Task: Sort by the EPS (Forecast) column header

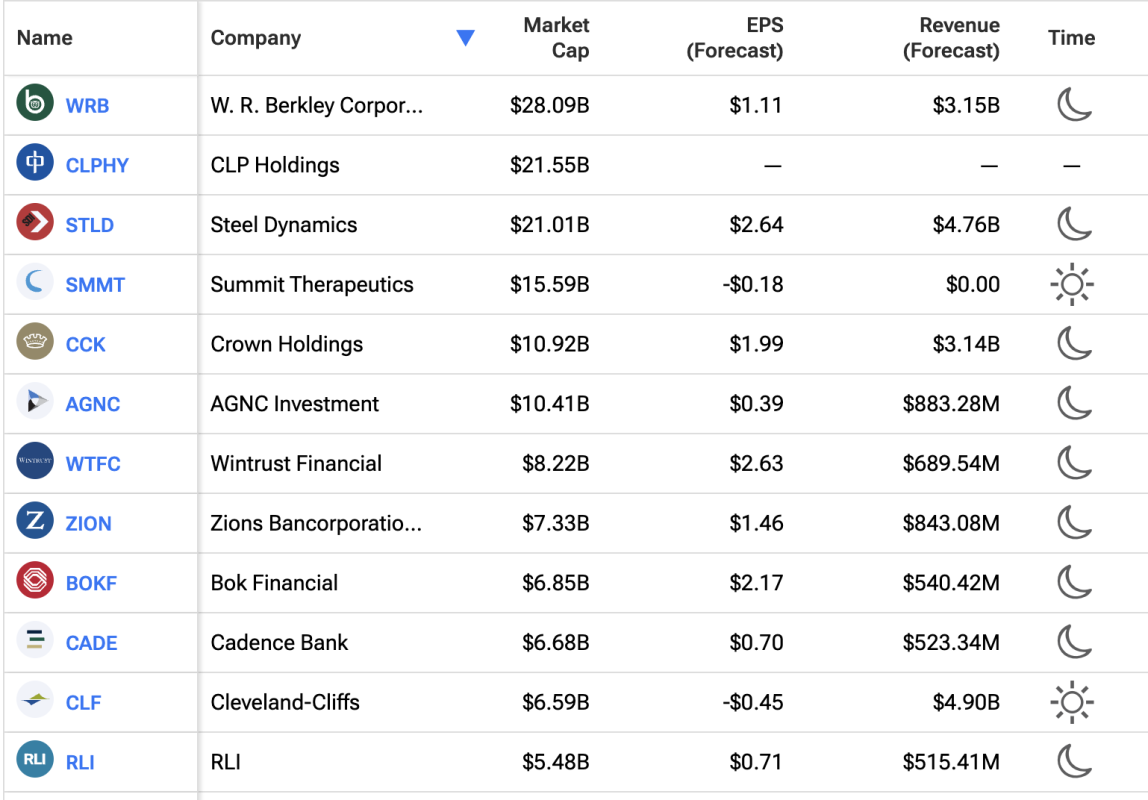Action: (734, 38)
